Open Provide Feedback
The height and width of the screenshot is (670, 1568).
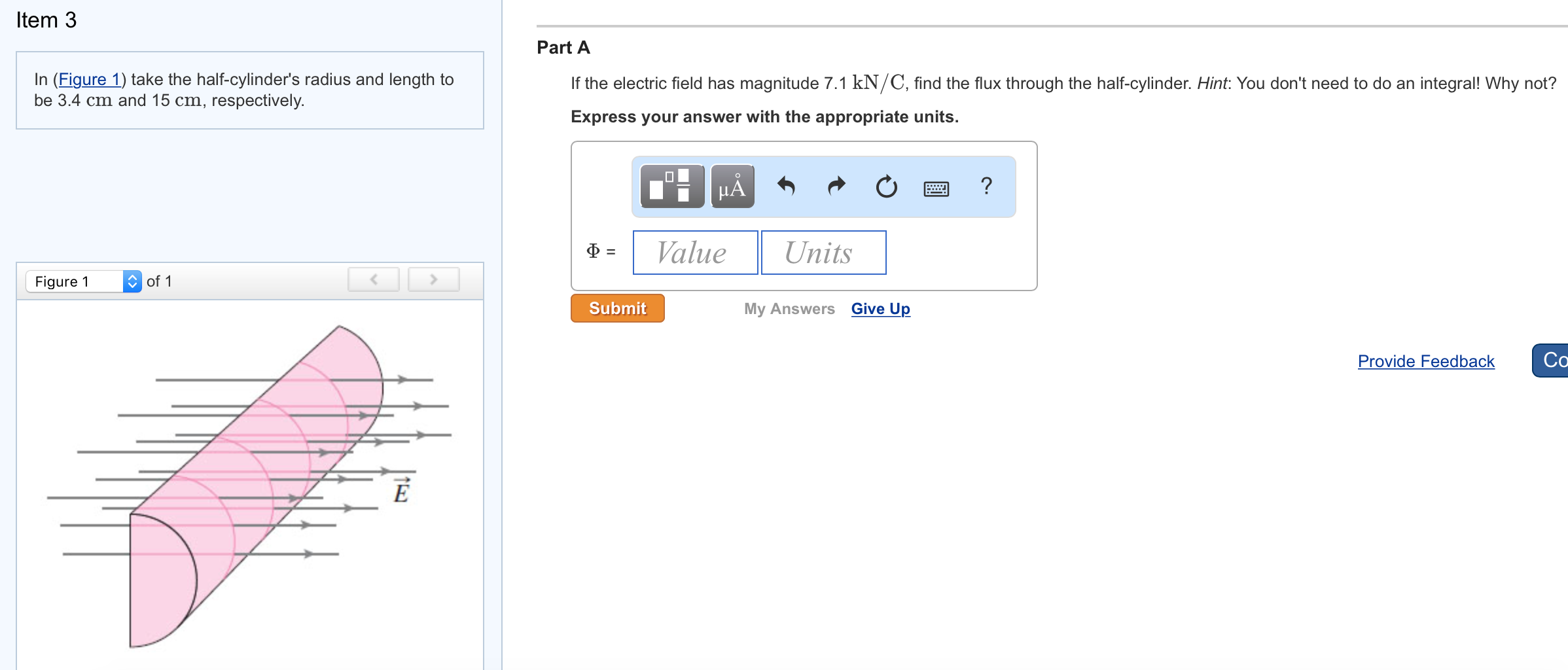(x=1426, y=361)
